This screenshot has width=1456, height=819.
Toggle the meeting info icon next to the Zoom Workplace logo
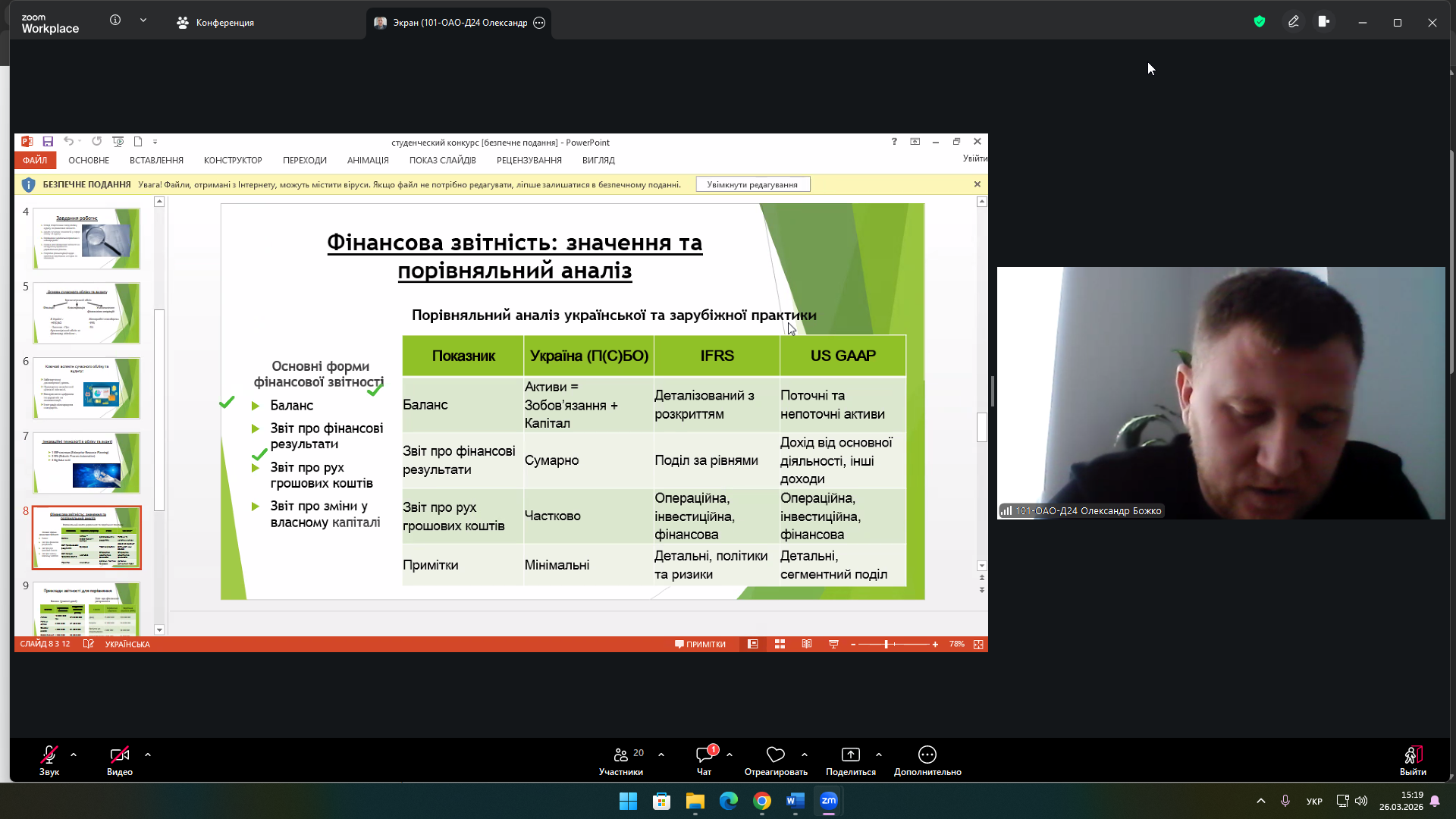click(x=115, y=20)
